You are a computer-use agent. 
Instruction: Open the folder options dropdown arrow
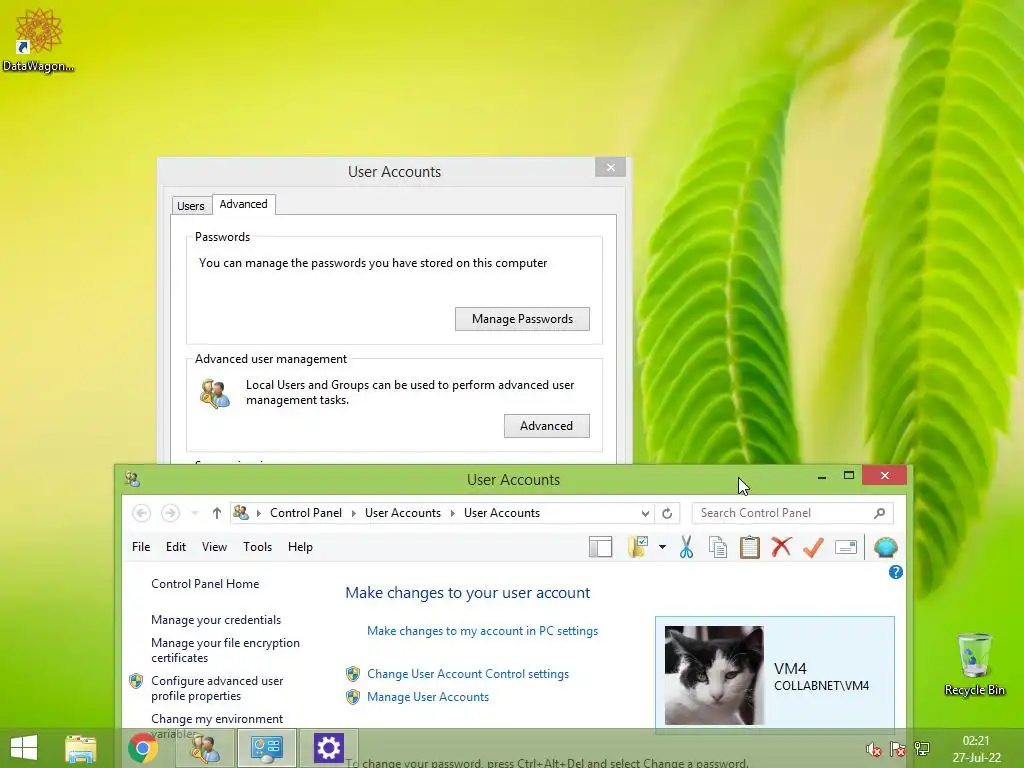pyautogui.click(x=662, y=547)
